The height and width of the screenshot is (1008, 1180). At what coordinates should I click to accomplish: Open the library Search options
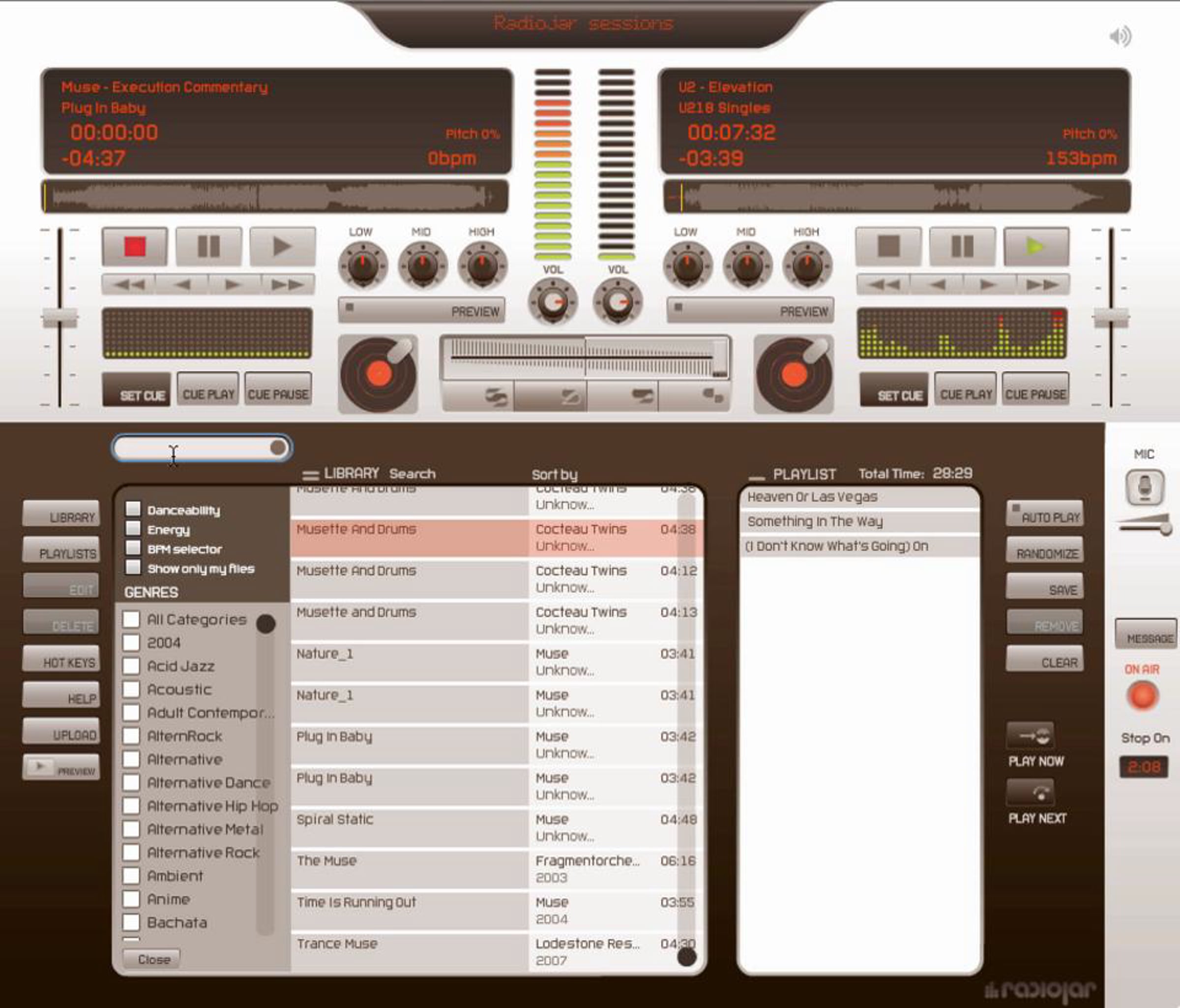[x=413, y=474]
